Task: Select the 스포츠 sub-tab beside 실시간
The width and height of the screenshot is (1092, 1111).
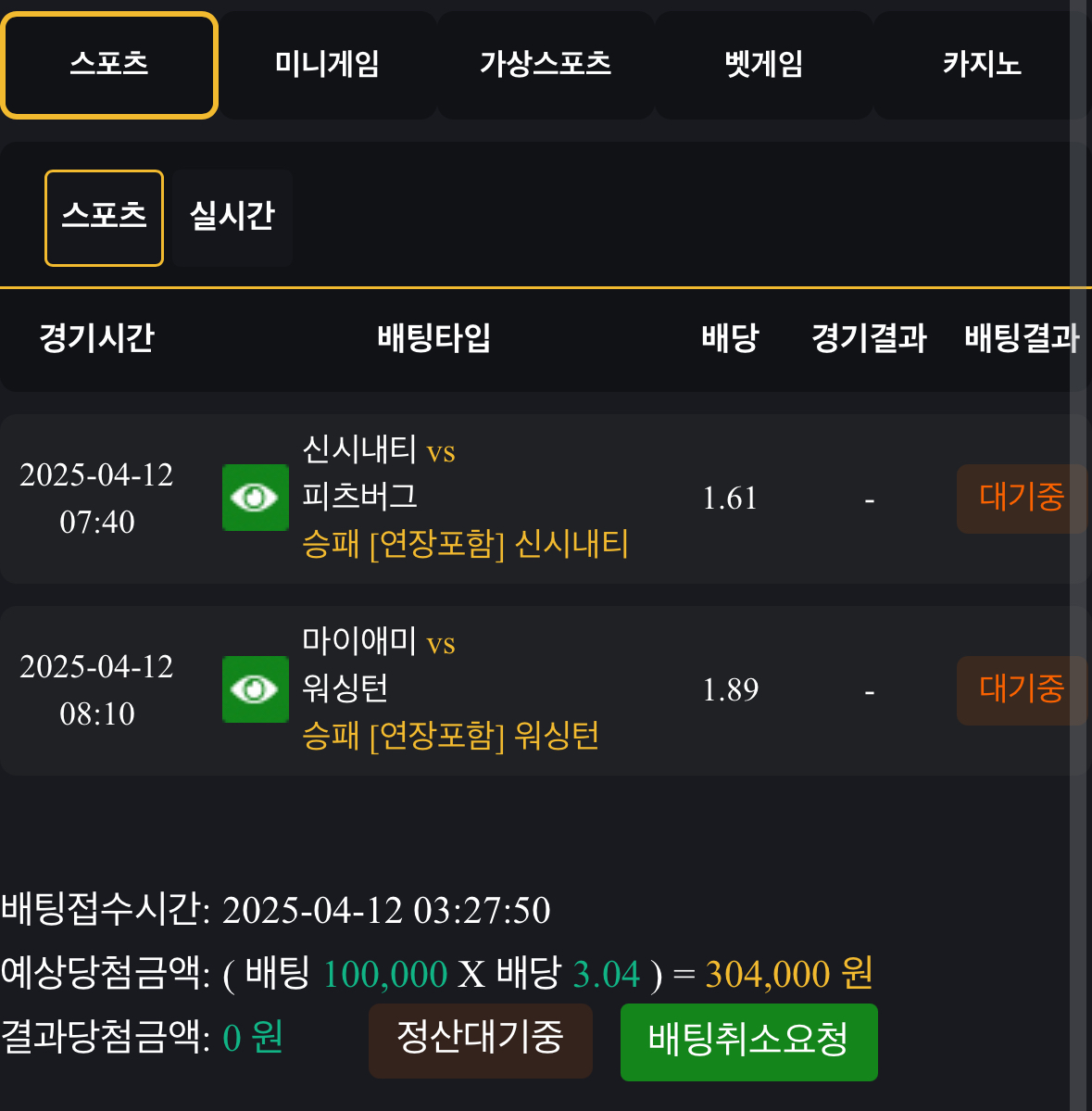Action: pos(104,218)
